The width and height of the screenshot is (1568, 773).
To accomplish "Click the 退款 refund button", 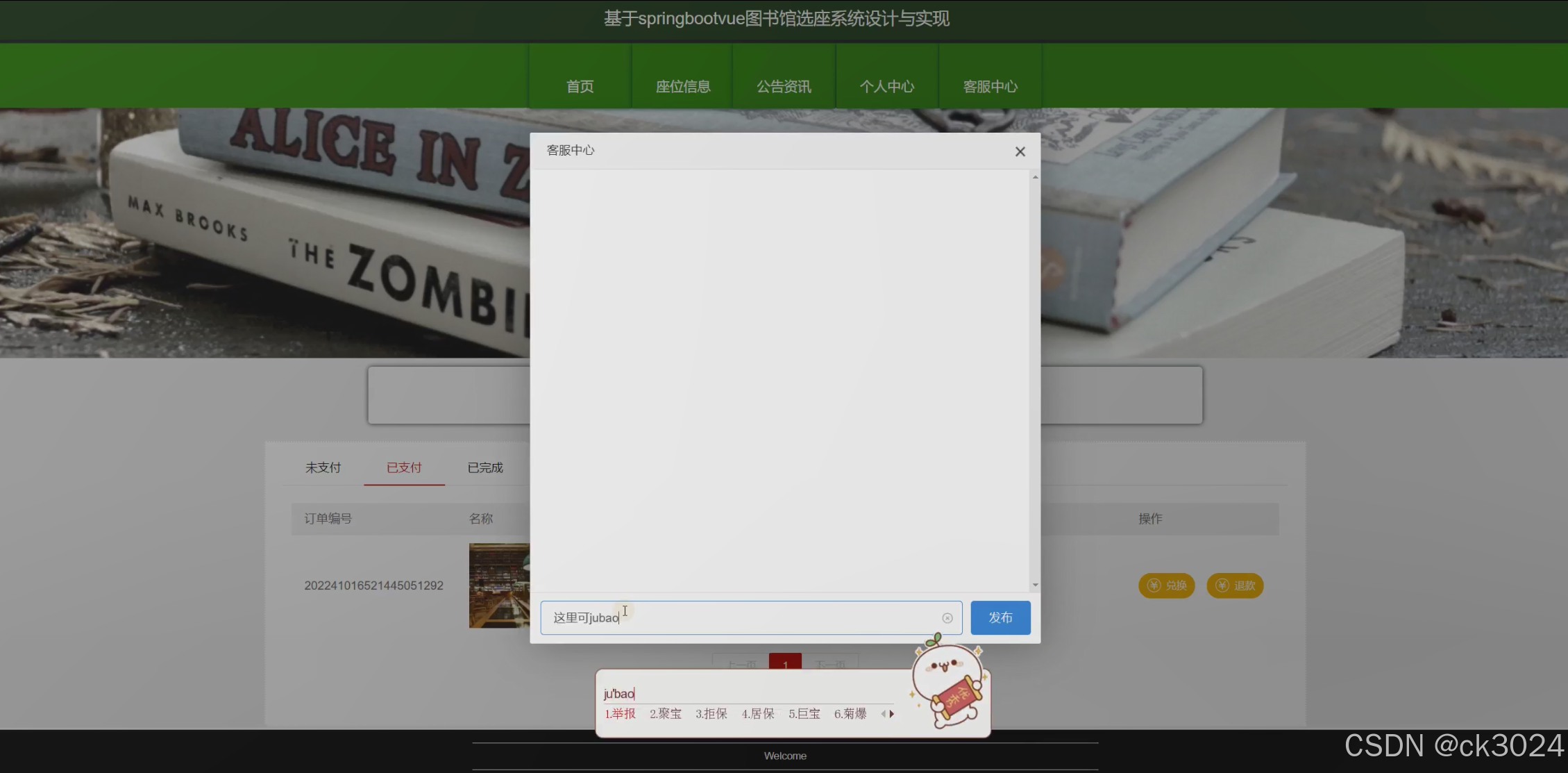I will [x=1235, y=585].
